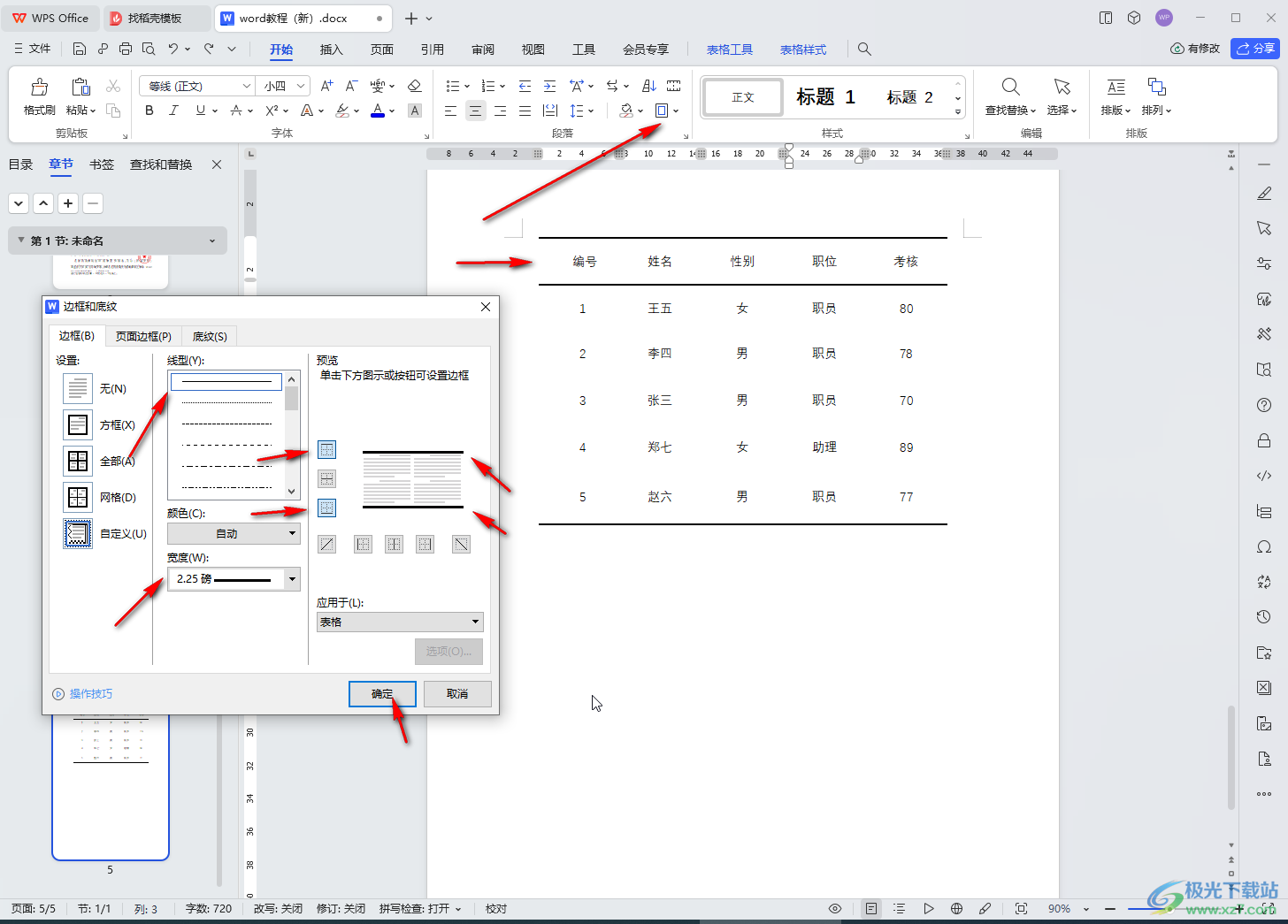
Task: Select the solid line style in list
Action: pyautogui.click(x=226, y=381)
